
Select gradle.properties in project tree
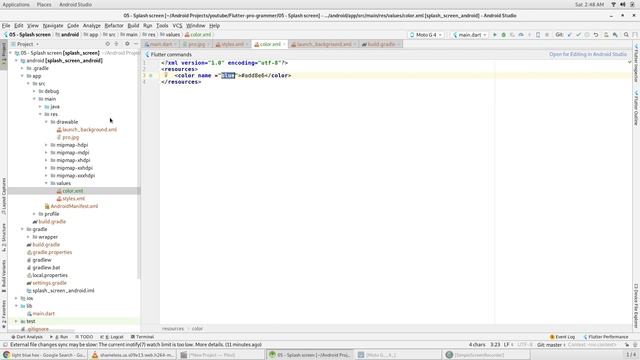click(x=49, y=252)
